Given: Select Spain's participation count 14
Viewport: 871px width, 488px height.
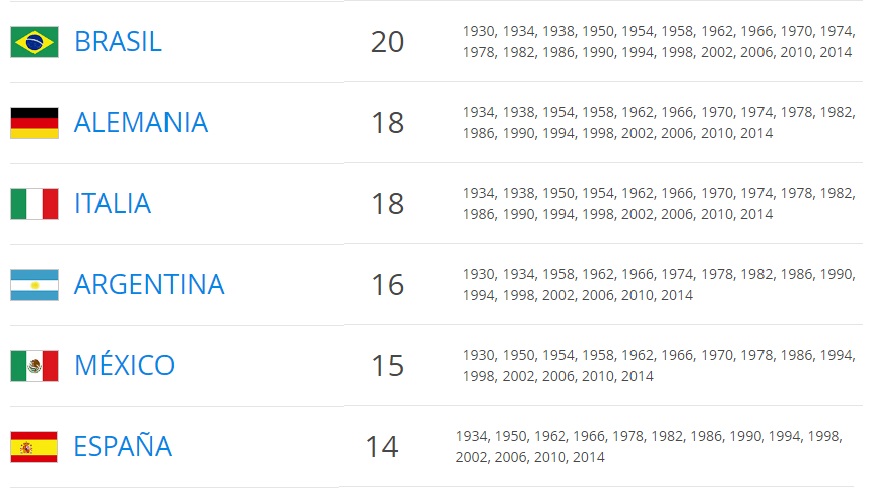Looking at the screenshot, I should [x=382, y=447].
